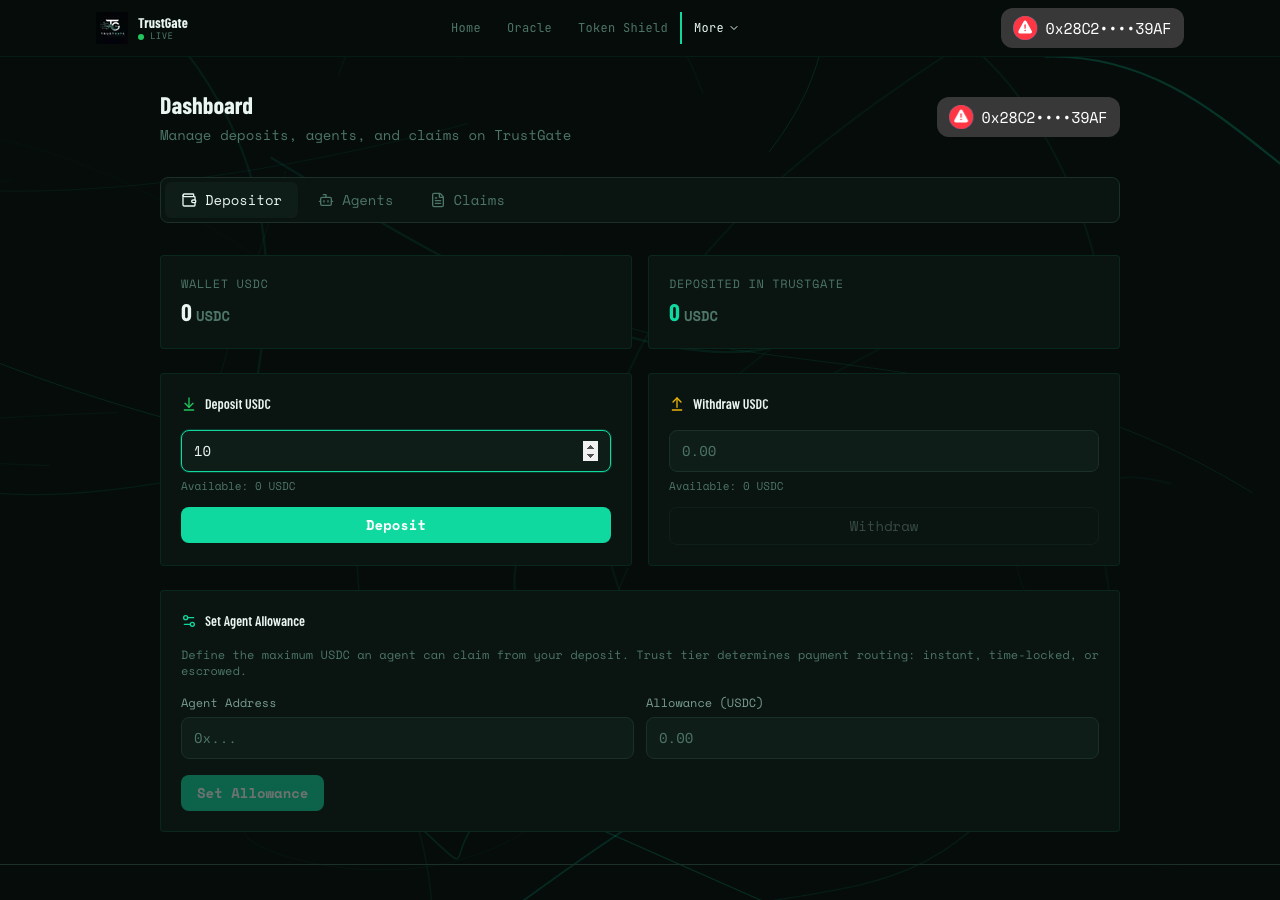Click "Available: 0 USDC" under the withdraw field
This screenshot has height=900, width=1280.
click(x=726, y=486)
